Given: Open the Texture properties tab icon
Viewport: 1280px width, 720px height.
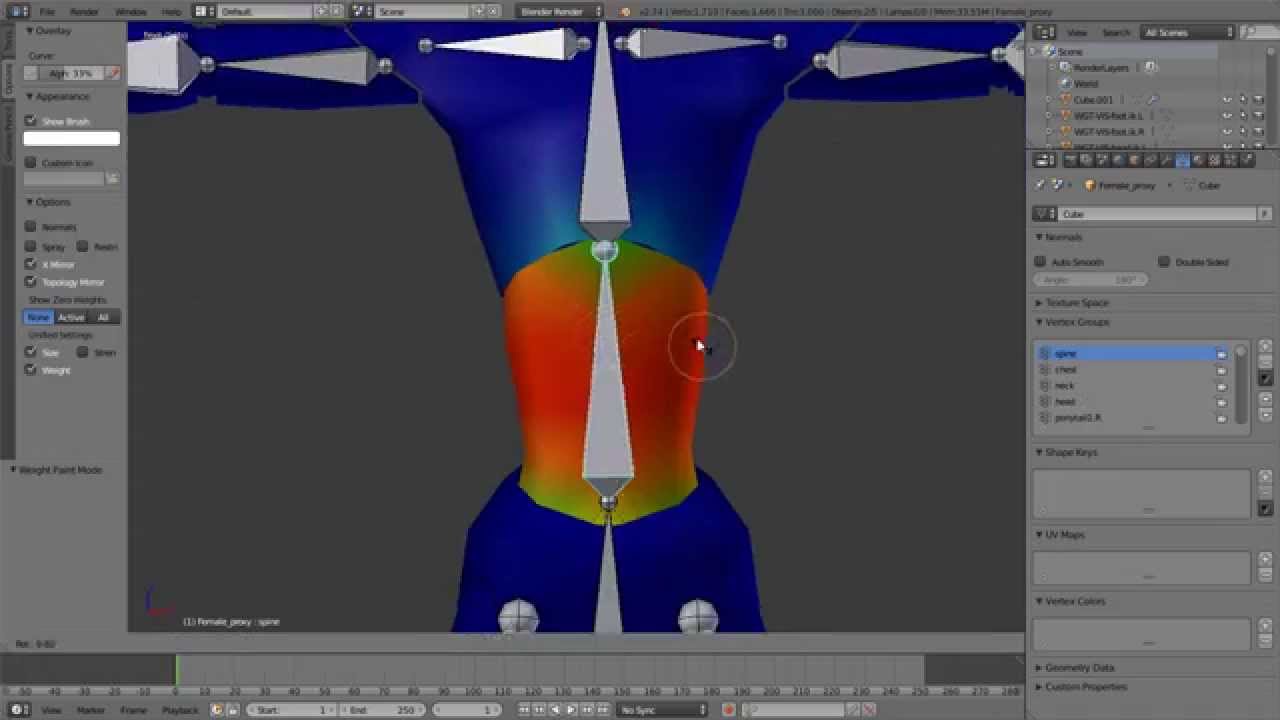Looking at the screenshot, I should pyautogui.click(x=1214, y=160).
